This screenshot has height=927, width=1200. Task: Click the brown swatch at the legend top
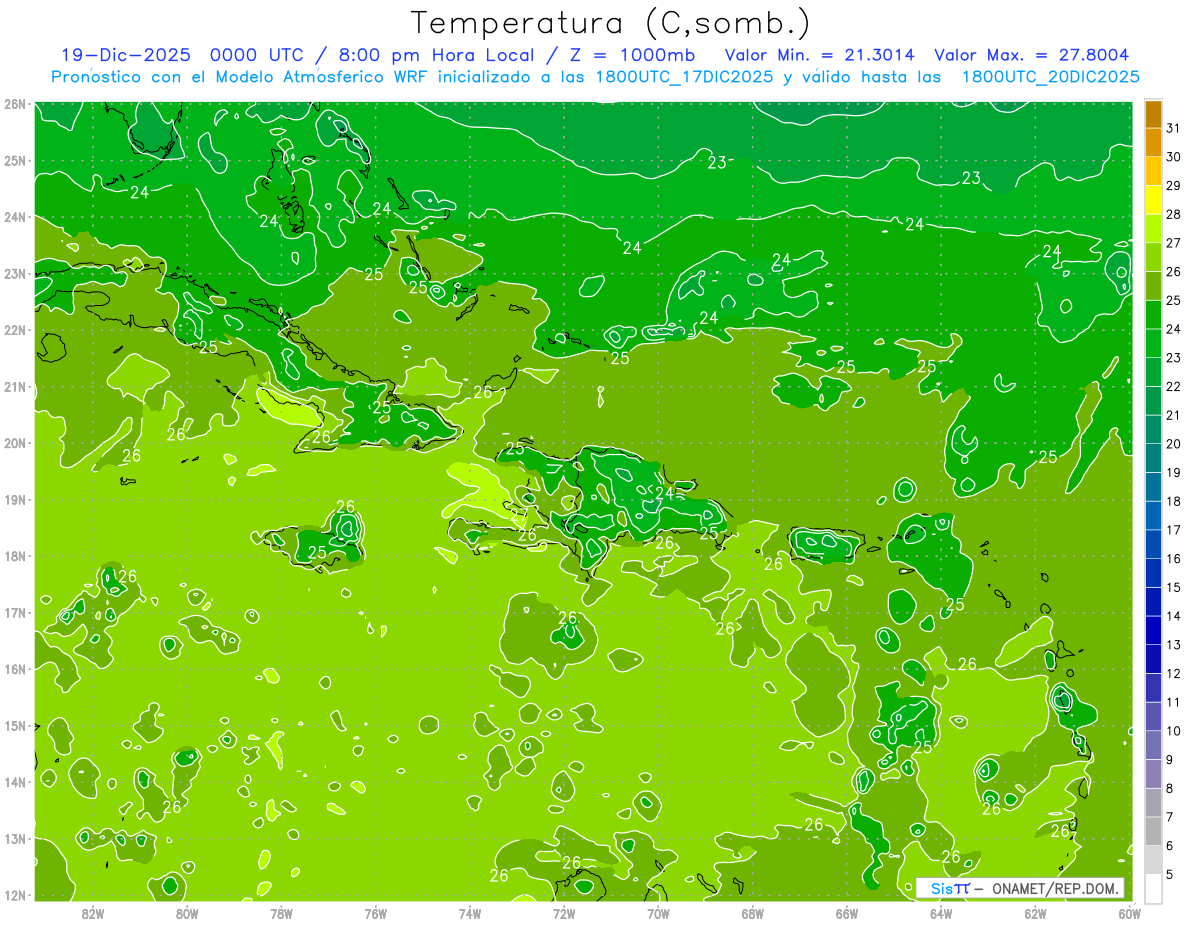1153,116
